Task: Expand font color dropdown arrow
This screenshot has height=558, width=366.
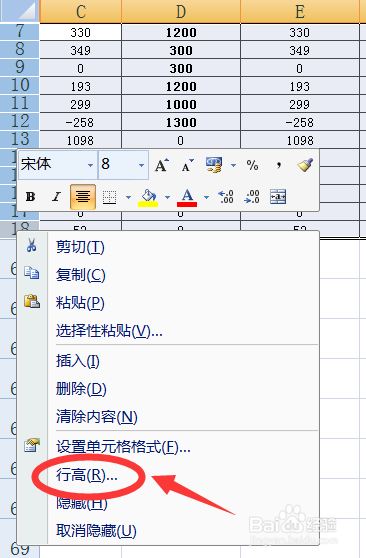Action: (x=206, y=197)
